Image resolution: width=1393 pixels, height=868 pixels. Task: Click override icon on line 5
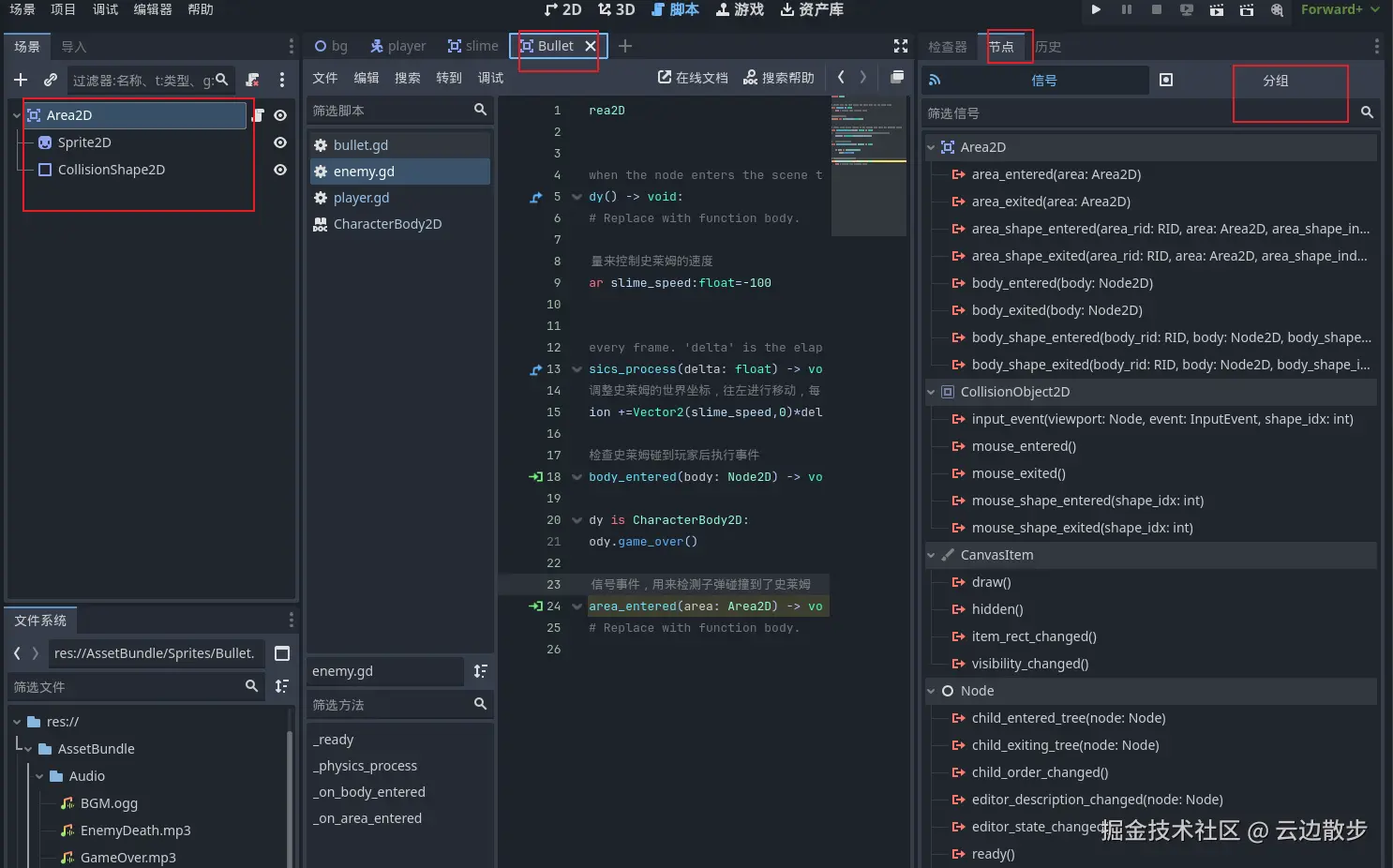[x=535, y=197]
